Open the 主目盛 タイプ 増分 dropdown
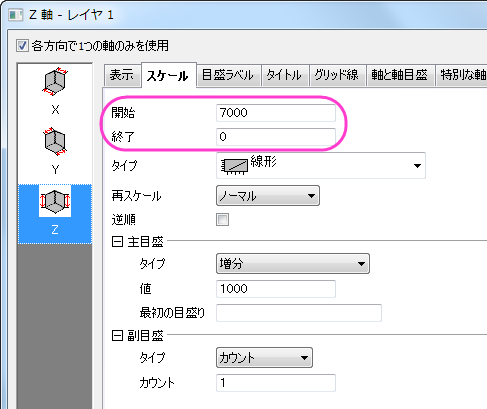Image resolution: width=487 pixels, height=409 pixels. (x=293, y=264)
